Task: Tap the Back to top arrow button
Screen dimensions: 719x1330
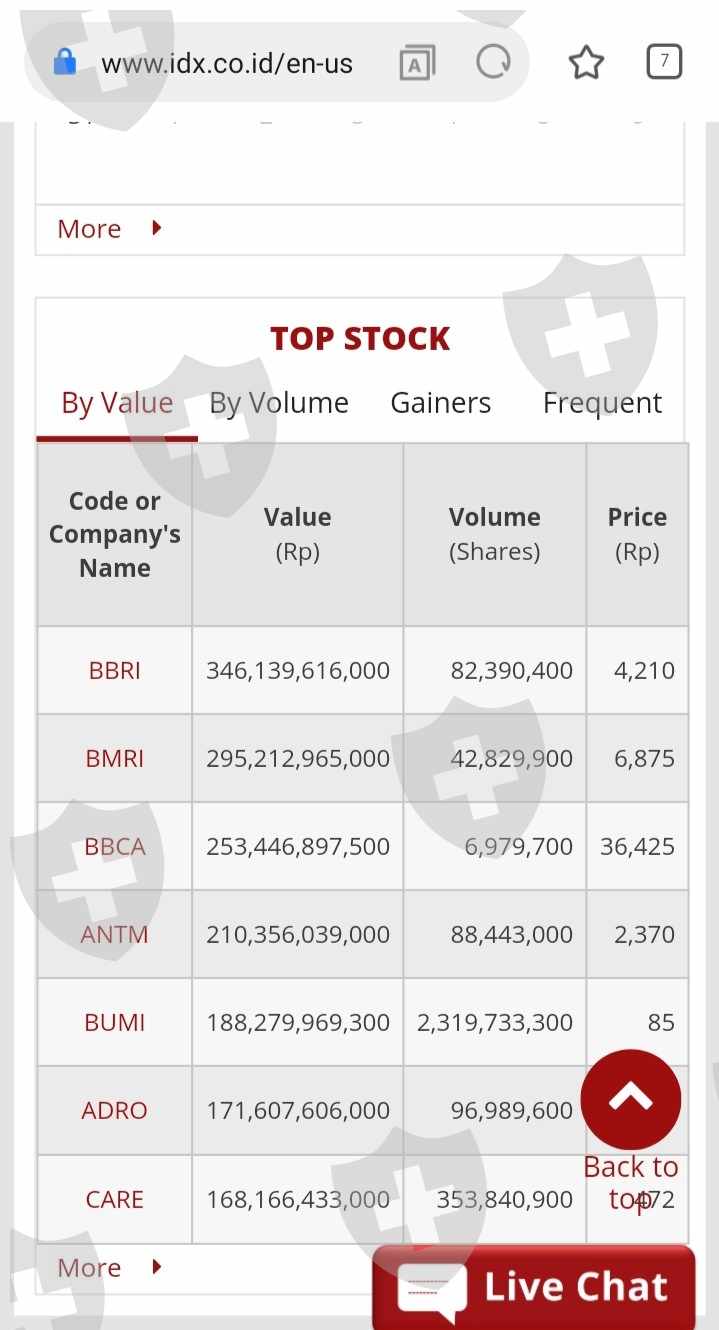Action: 631,1100
